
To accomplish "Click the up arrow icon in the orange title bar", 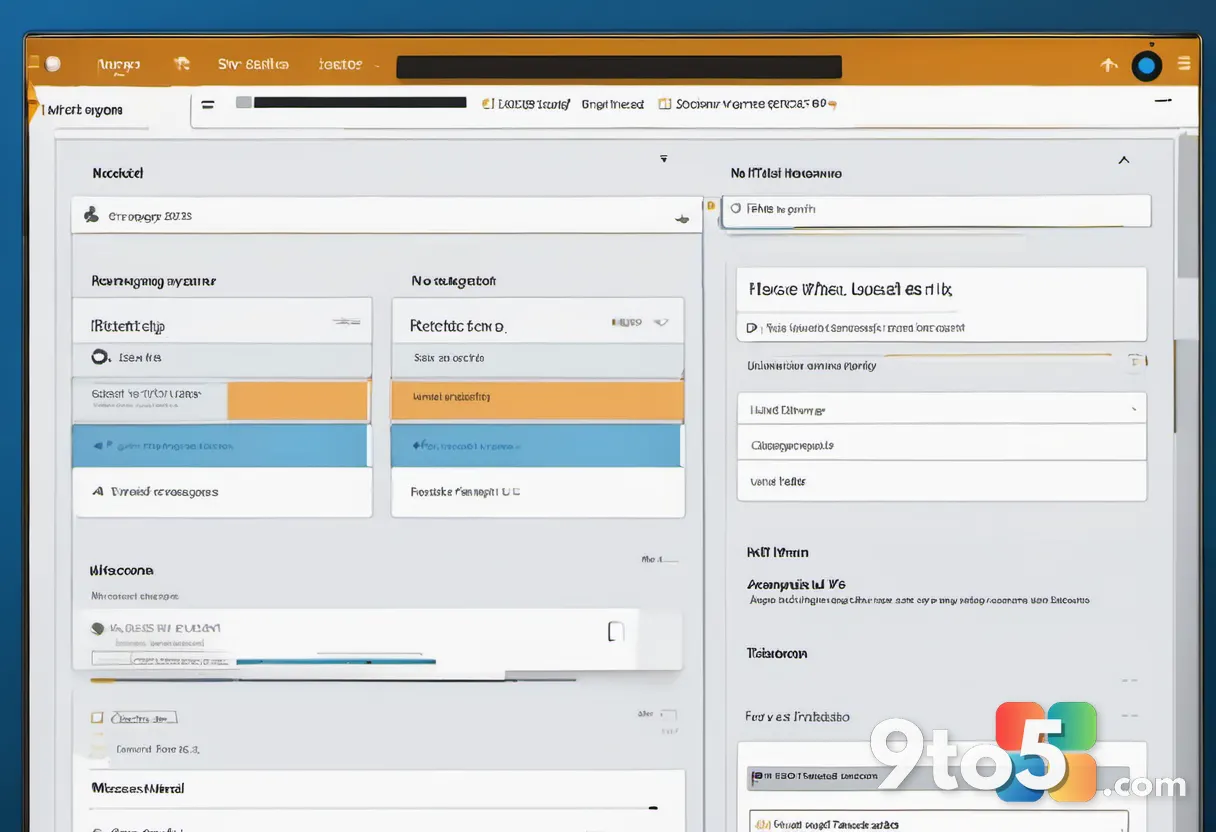I will click(x=1108, y=65).
